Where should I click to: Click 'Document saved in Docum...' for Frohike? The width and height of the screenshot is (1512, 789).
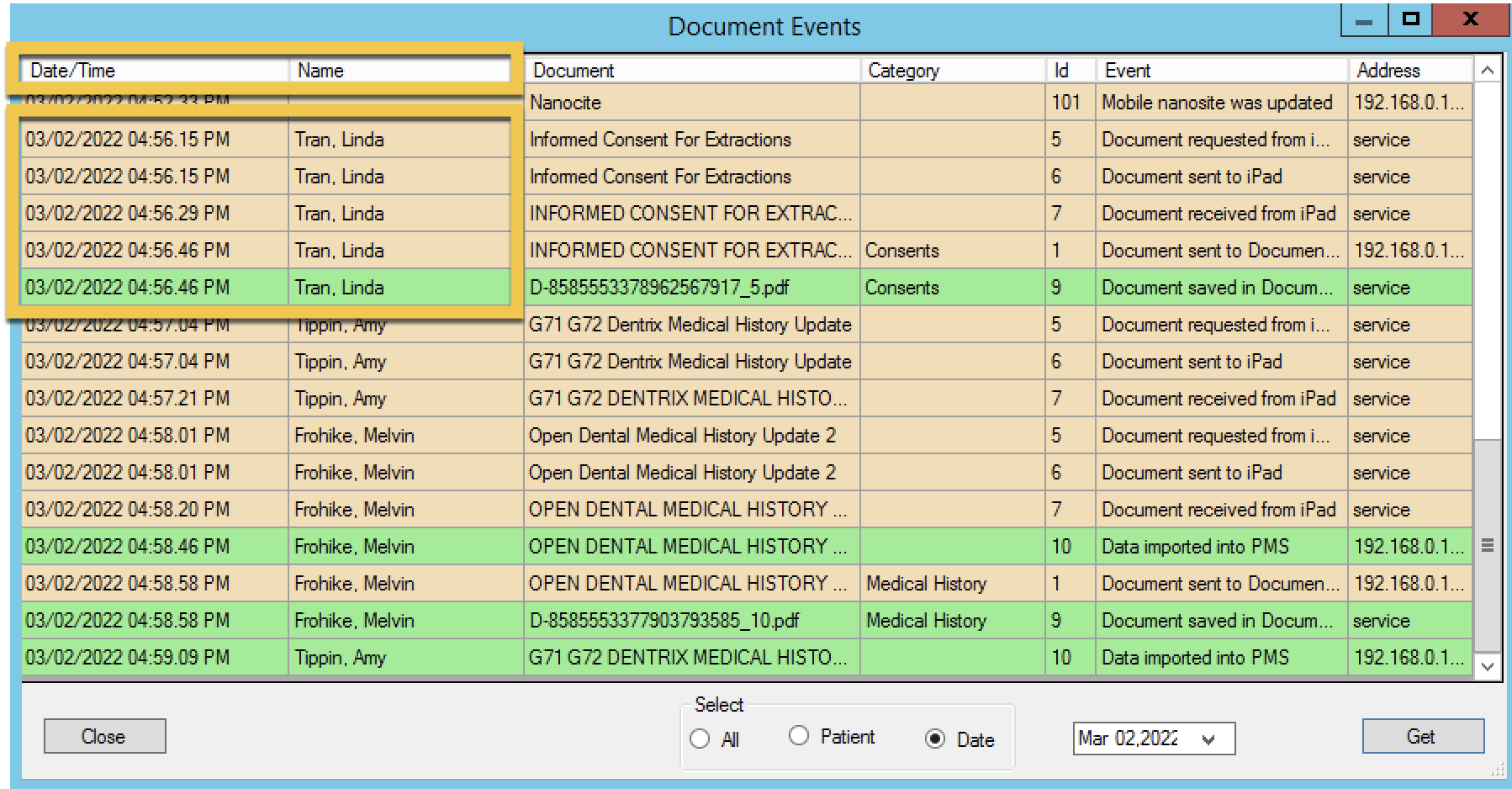(1222, 621)
